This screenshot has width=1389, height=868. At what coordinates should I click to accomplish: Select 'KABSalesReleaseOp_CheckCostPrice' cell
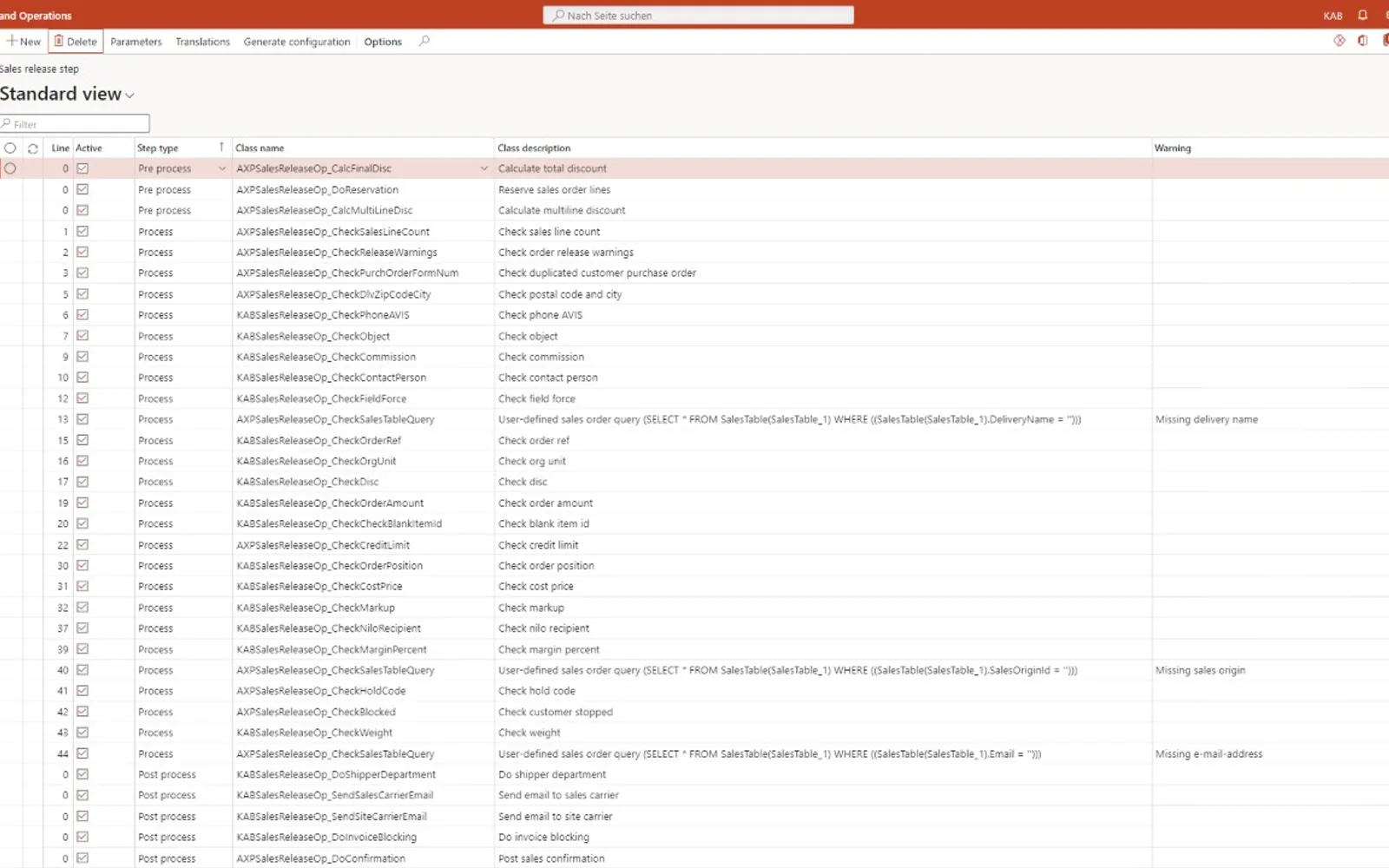(x=319, y=587)
